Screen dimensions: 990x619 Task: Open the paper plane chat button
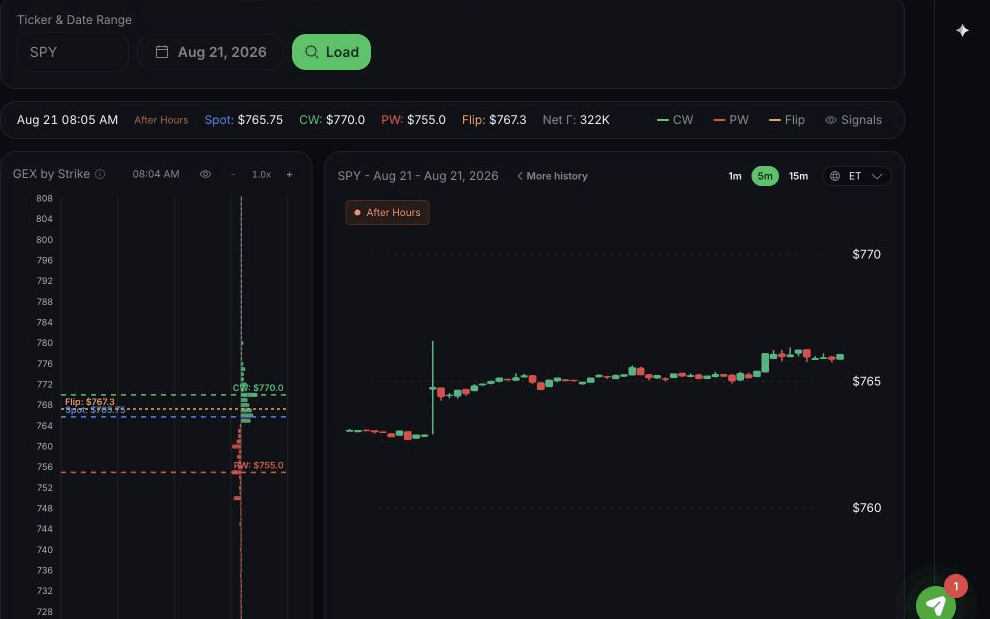tap(936, 605)
